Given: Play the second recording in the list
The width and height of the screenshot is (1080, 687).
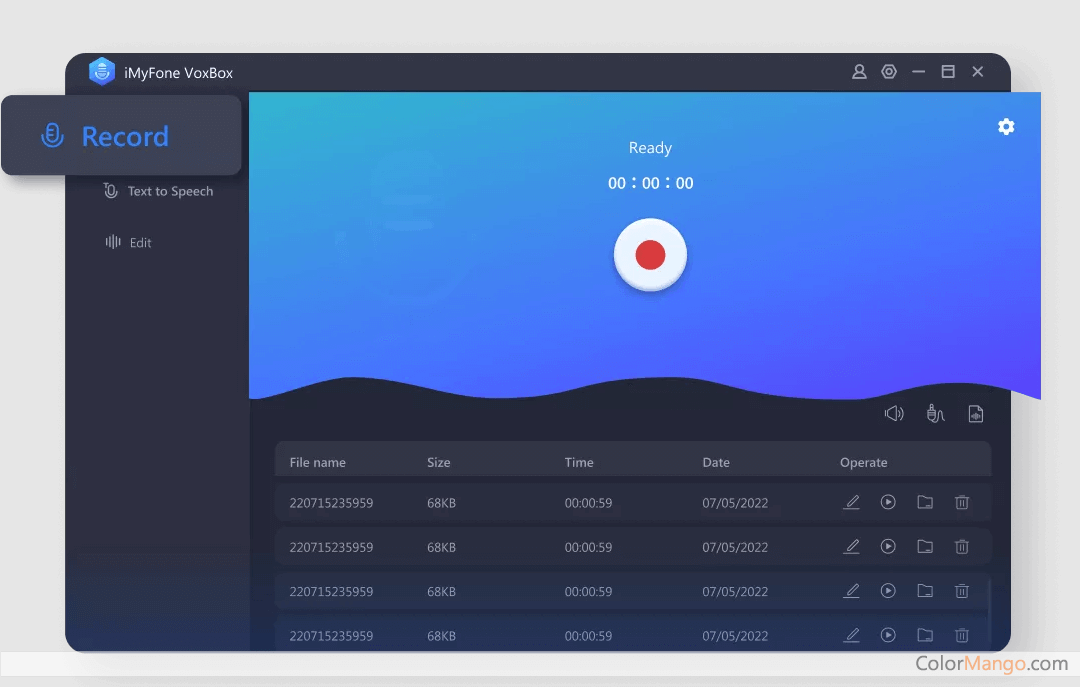Looking at the screenshot, I should [x=888, y=547].
